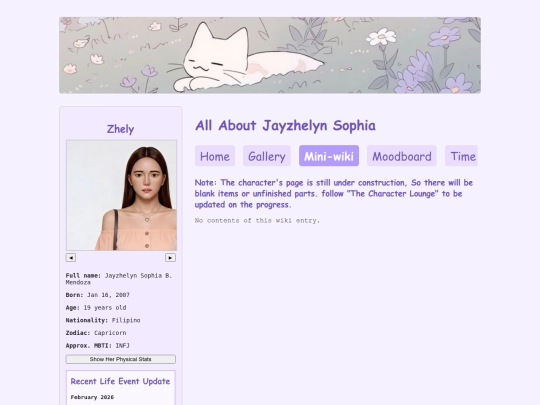Click the All About Jayzhelyn Sophia heading
This screenshot has width=540, height=405.
point(285,125)
